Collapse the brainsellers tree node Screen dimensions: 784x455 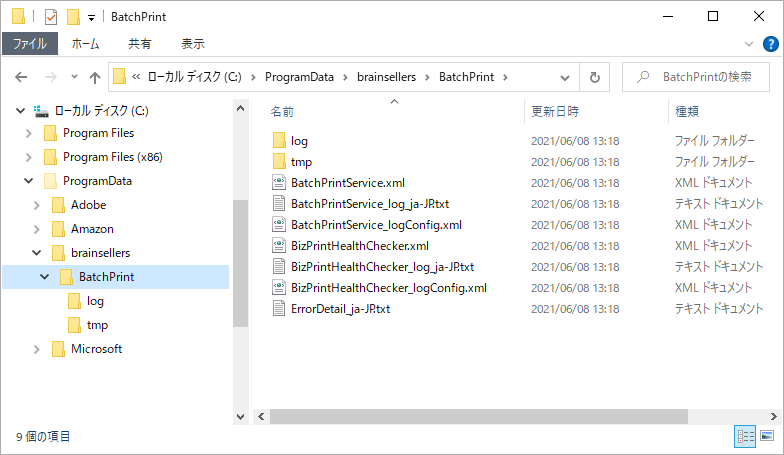pyautogui.click(x=36, y=253)
